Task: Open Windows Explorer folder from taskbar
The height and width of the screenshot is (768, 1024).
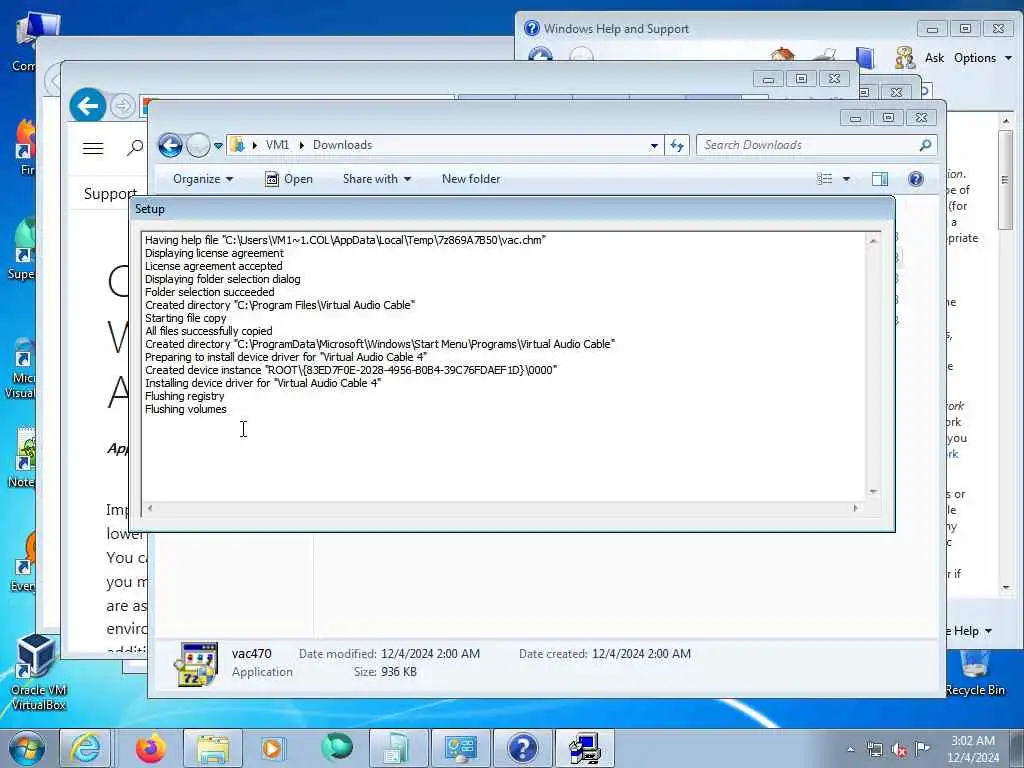Action: pos(213,748)
